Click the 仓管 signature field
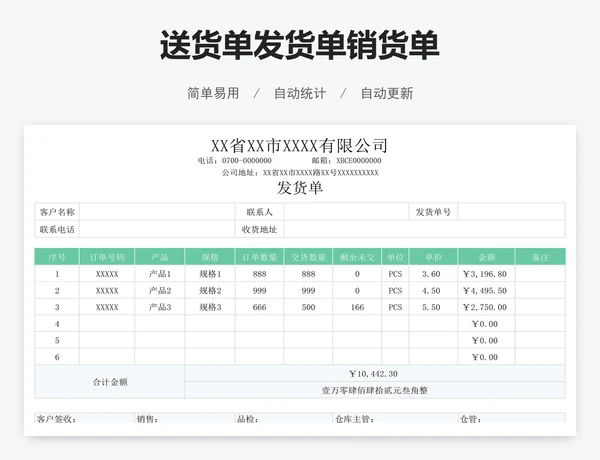 512,418
